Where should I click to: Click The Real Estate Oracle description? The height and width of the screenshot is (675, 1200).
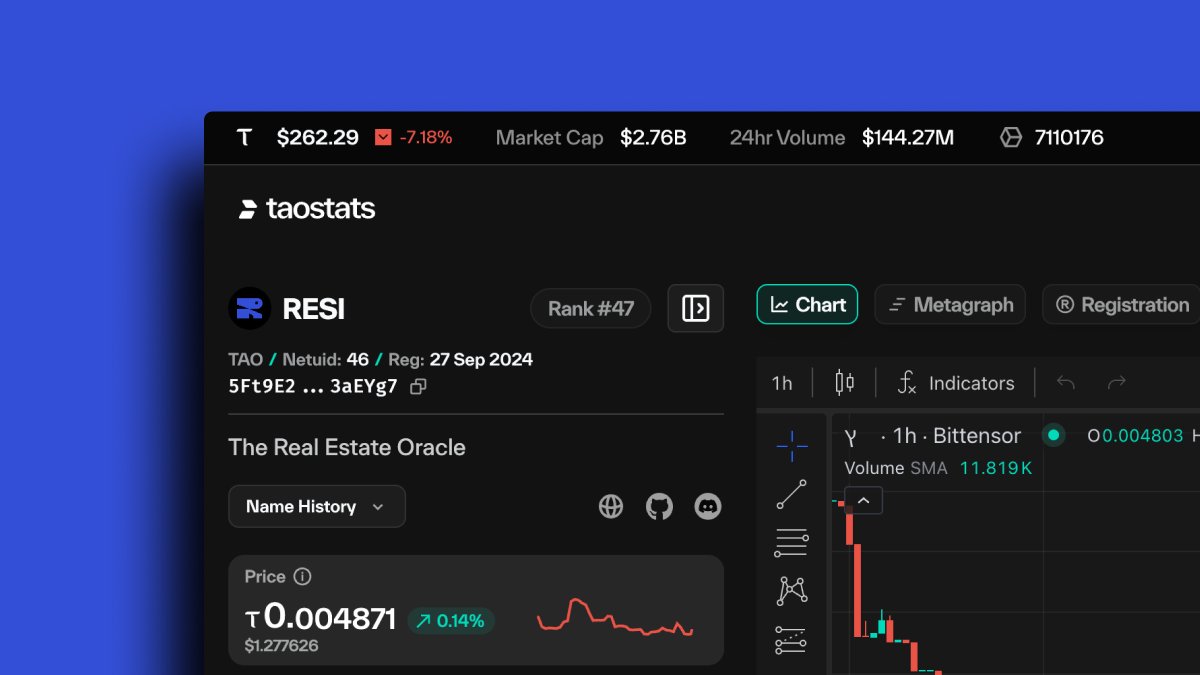pyautogui.click(x=347, y=447)
